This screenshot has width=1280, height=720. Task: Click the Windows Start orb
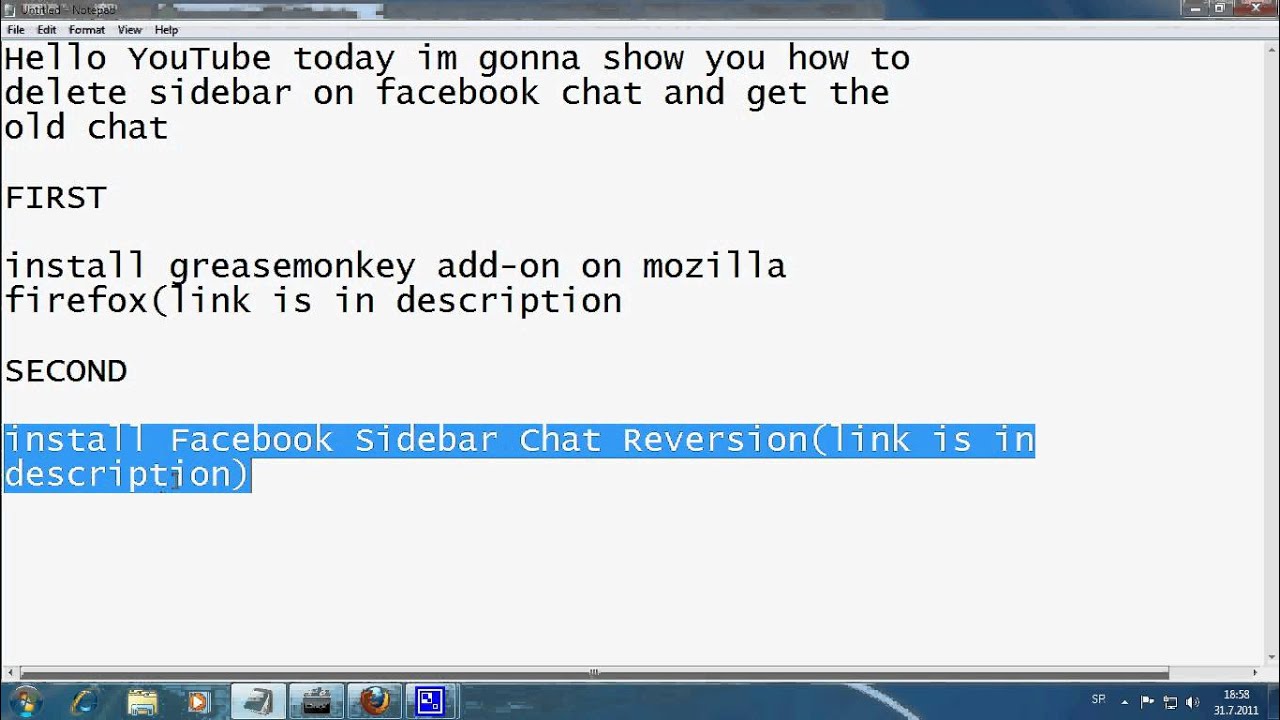(x=24, y=701)
